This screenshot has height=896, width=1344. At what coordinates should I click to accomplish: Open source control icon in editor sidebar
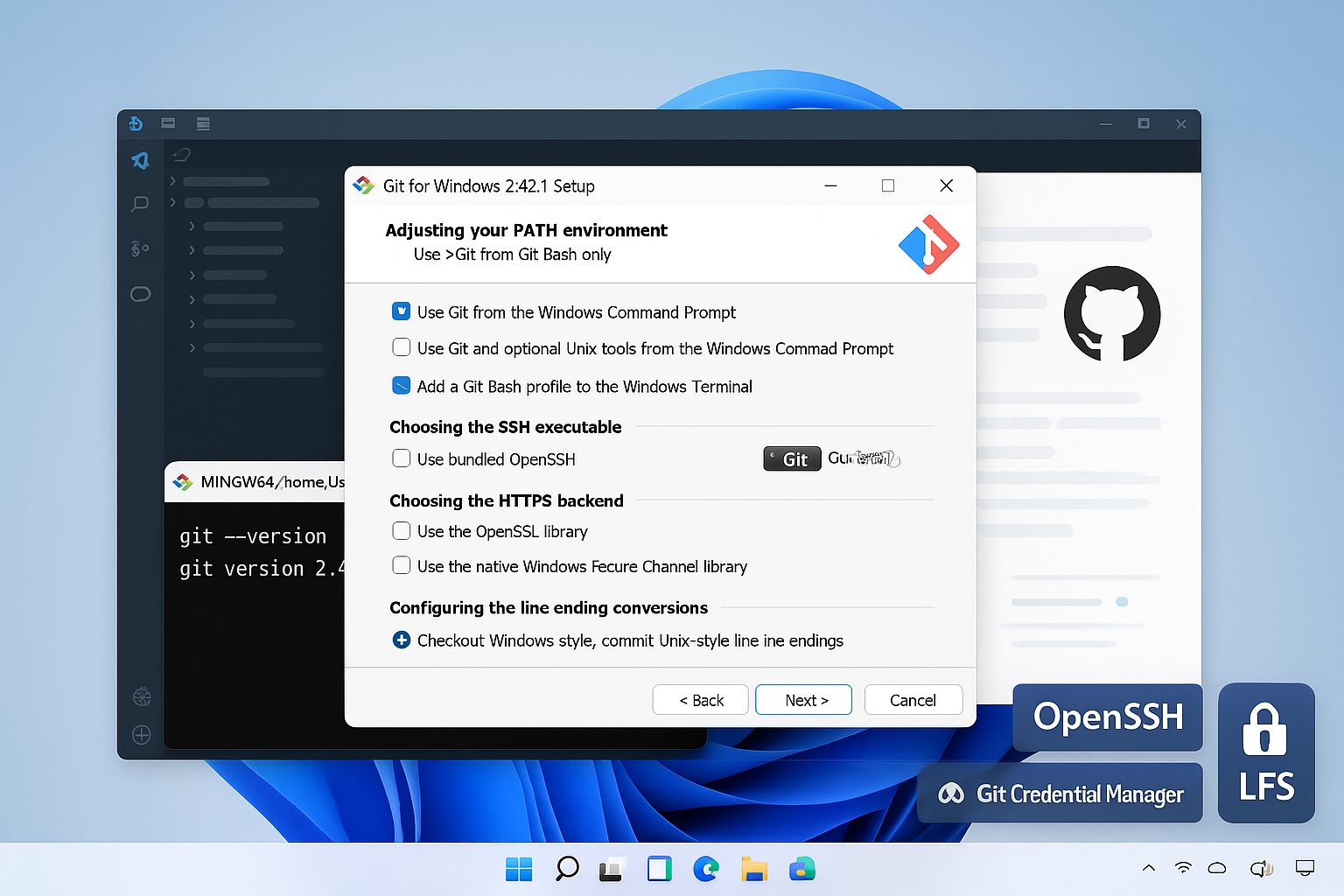click(x=140, y=249)
